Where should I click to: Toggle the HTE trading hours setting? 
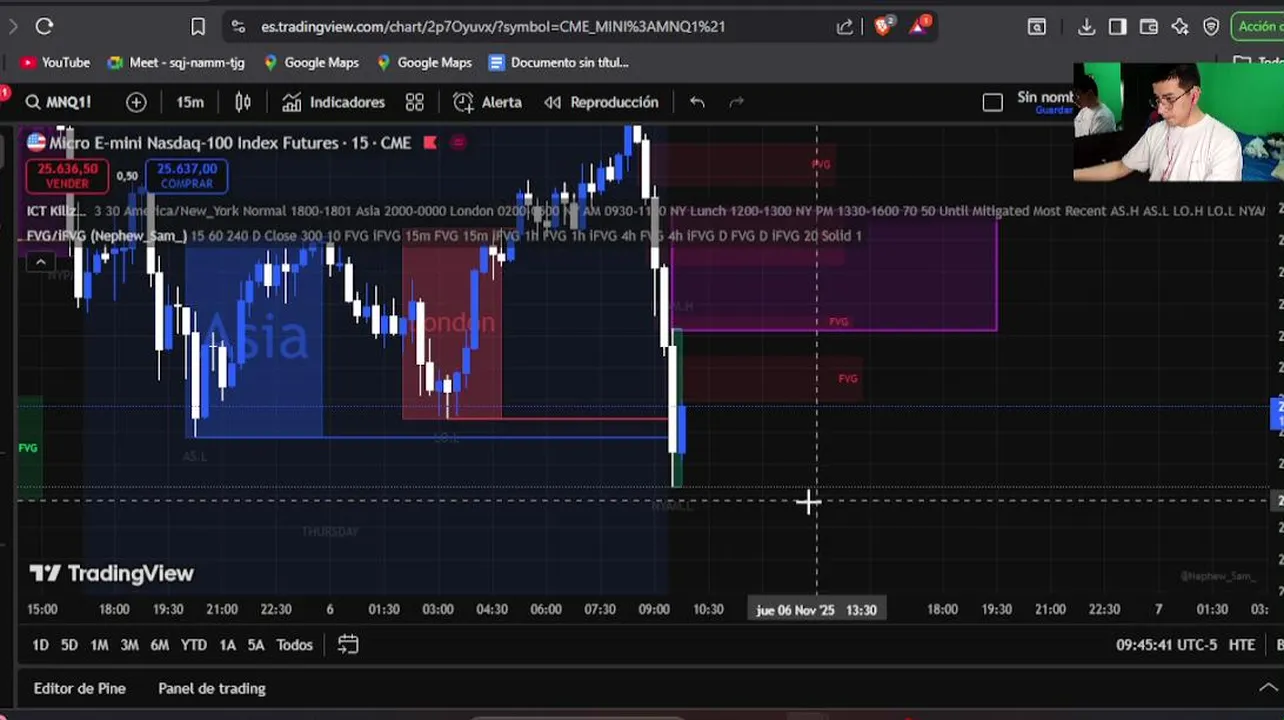point(1242,645)
